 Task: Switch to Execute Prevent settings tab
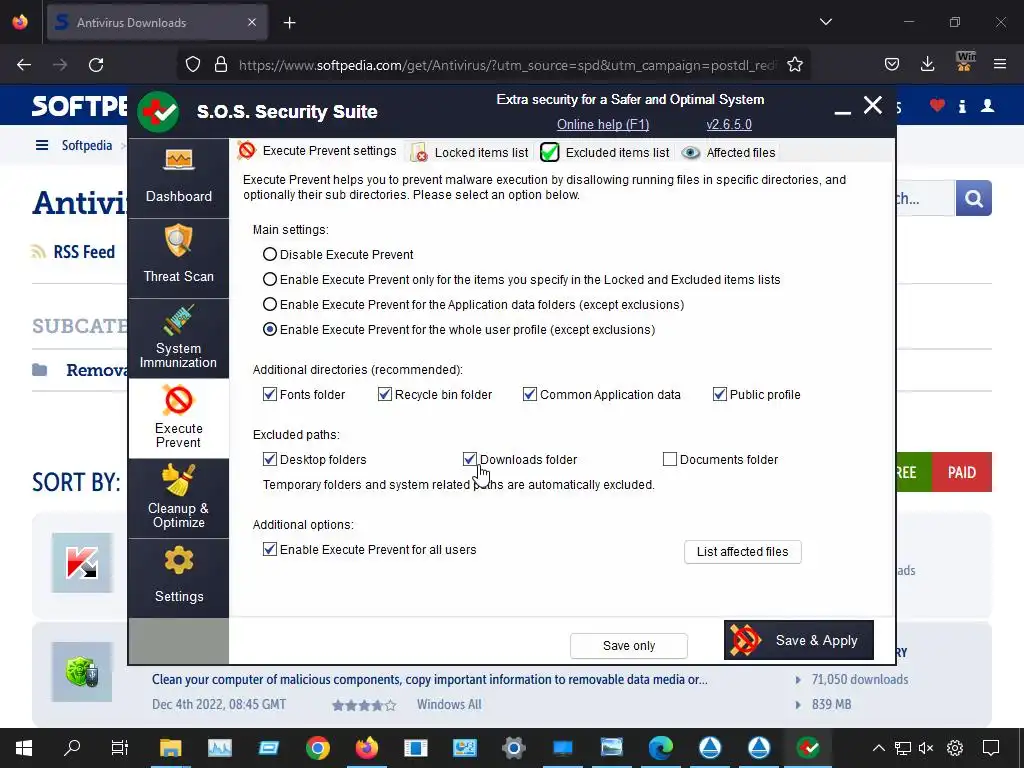point(317,151)
